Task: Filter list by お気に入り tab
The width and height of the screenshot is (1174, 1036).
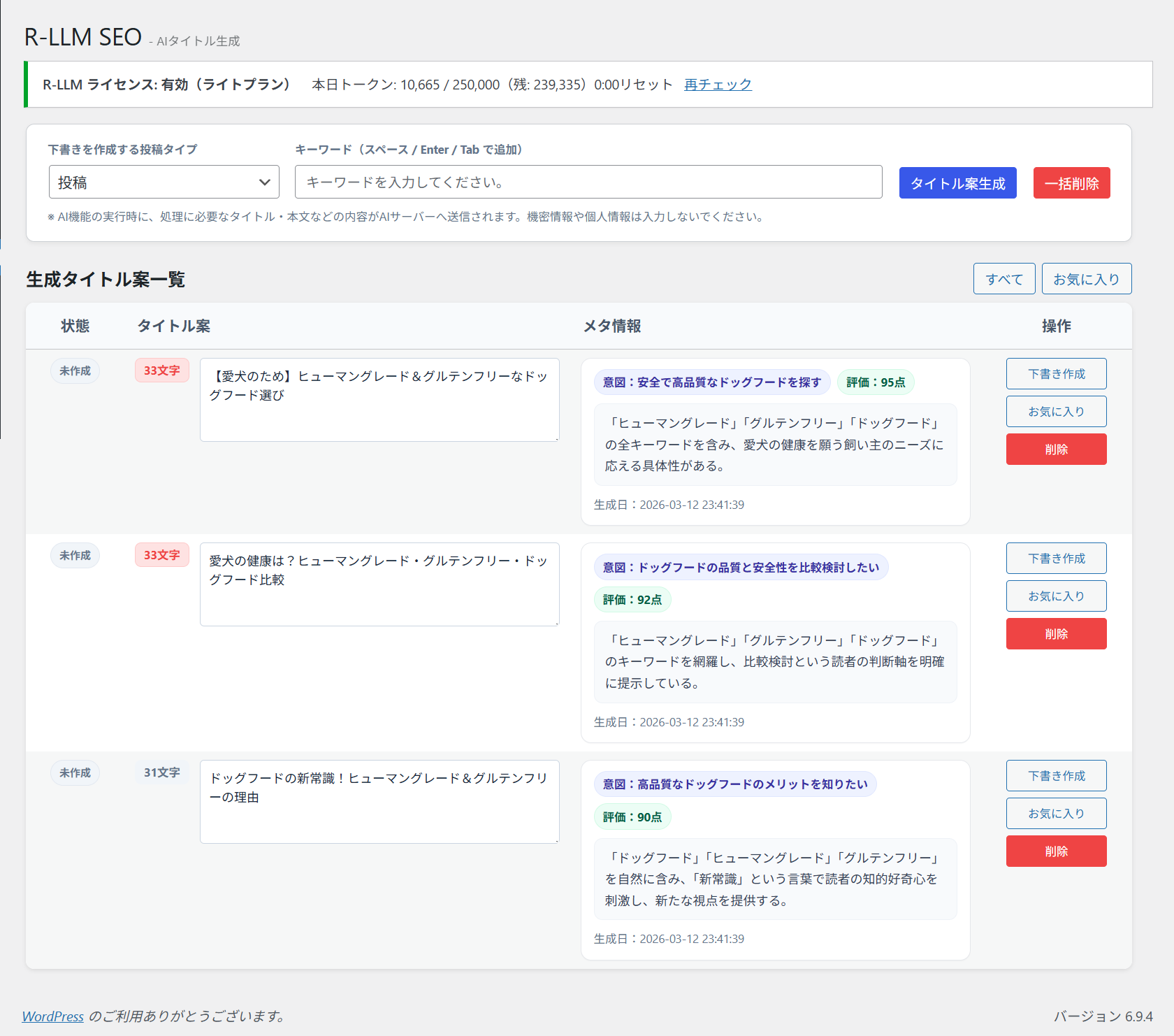Action: coord(1087,279)
